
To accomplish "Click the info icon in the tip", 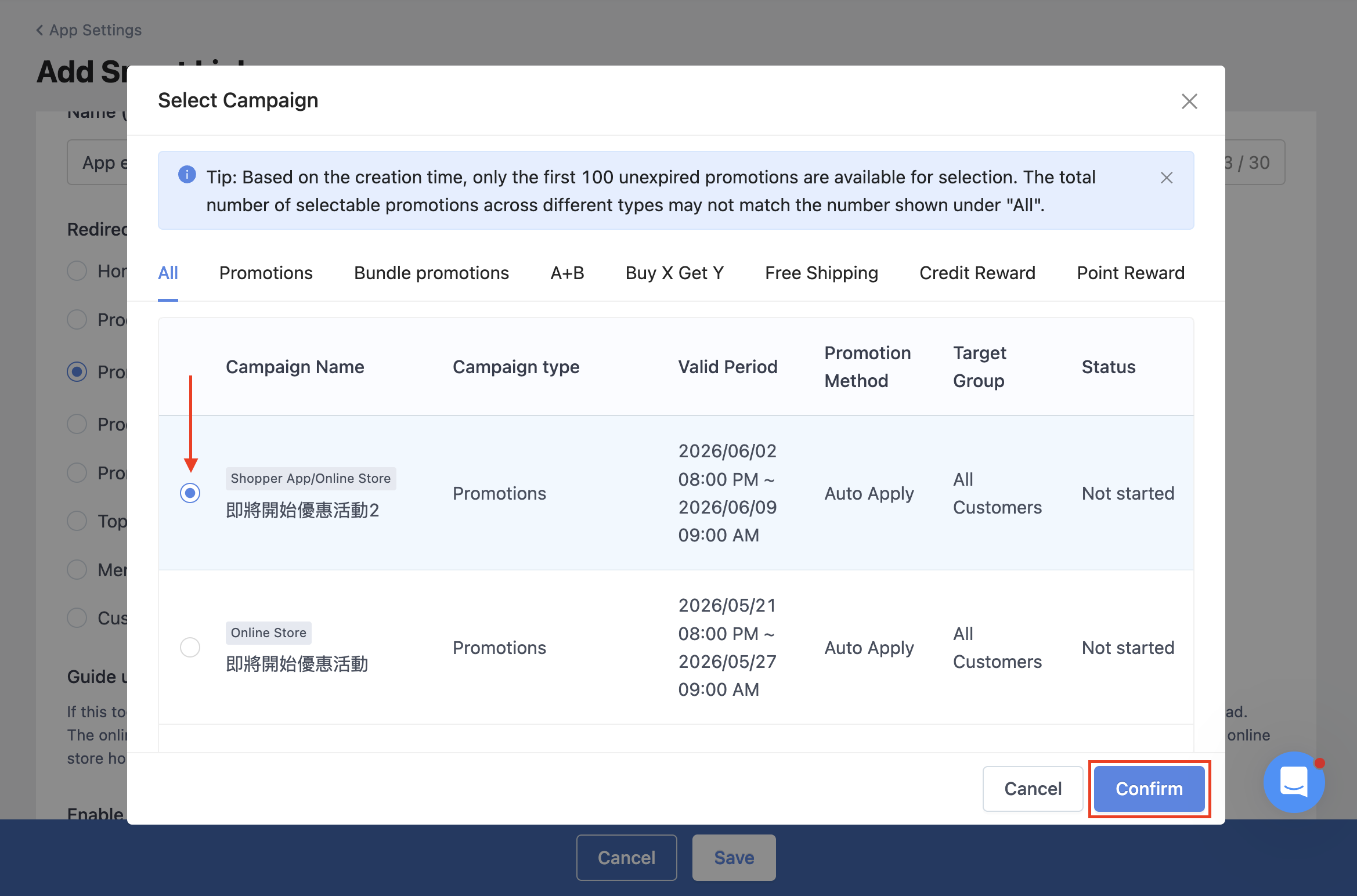I will point(187,175).
